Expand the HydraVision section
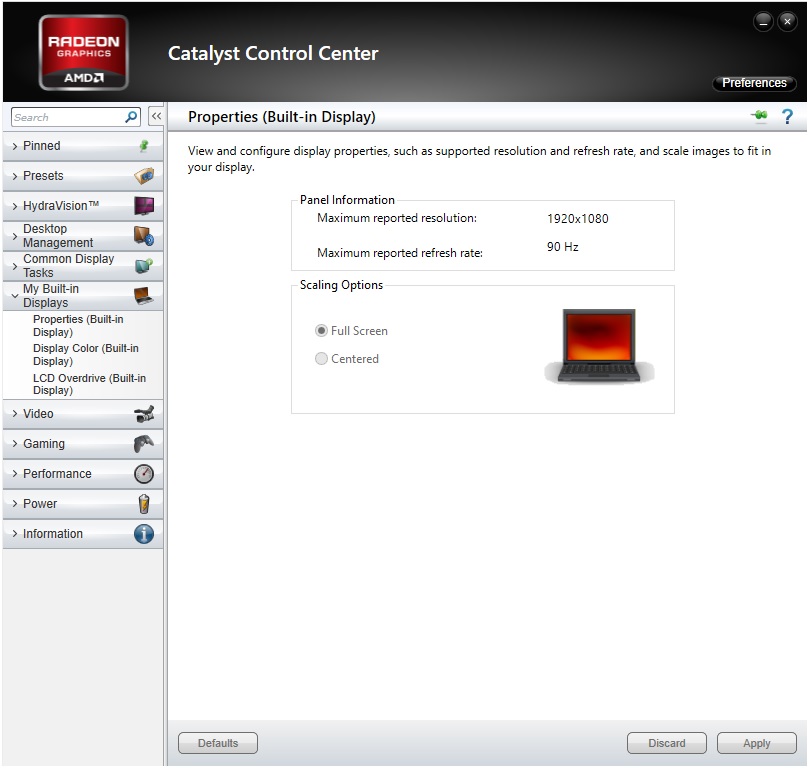 click(83, 206)
